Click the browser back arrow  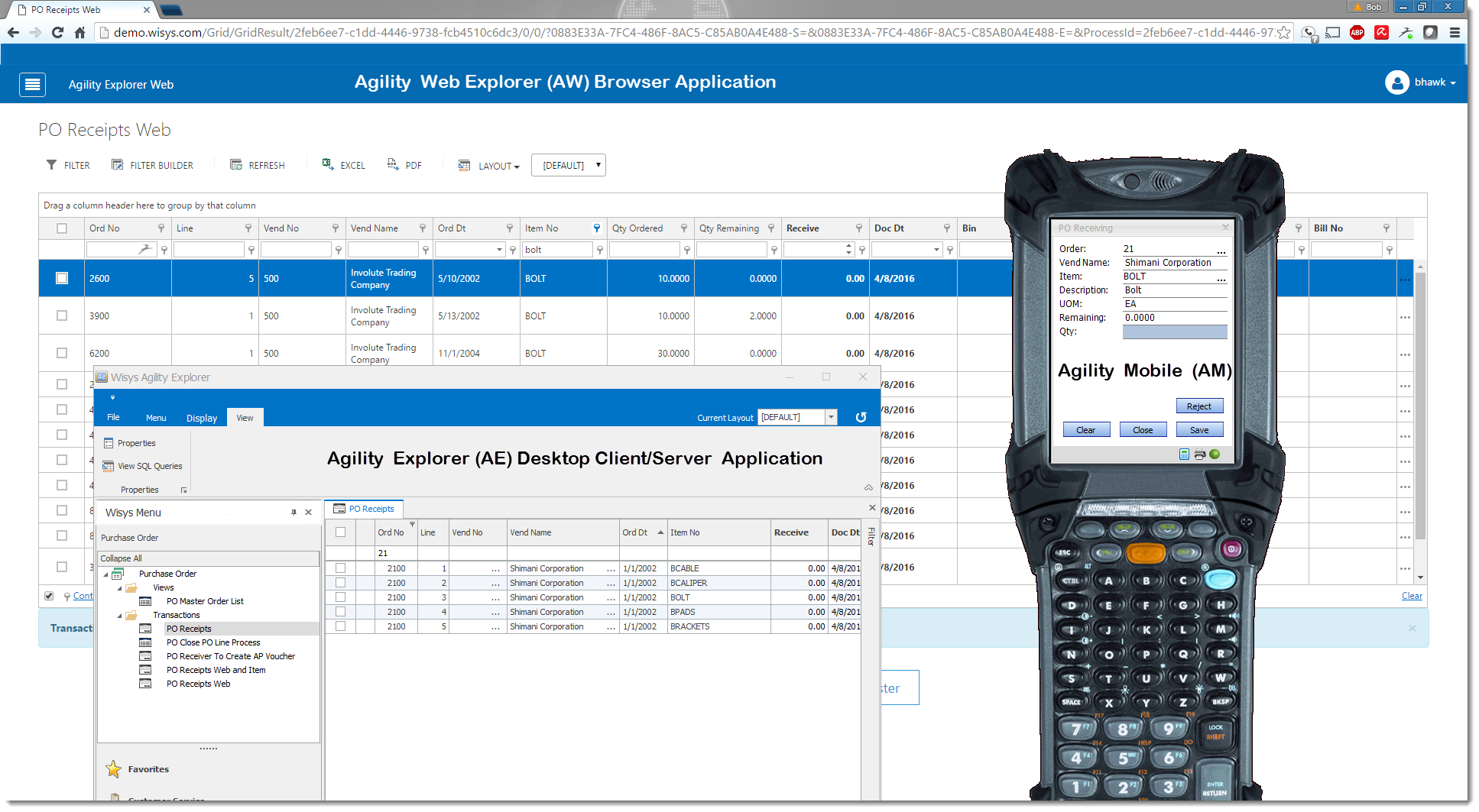coord(13,33)
